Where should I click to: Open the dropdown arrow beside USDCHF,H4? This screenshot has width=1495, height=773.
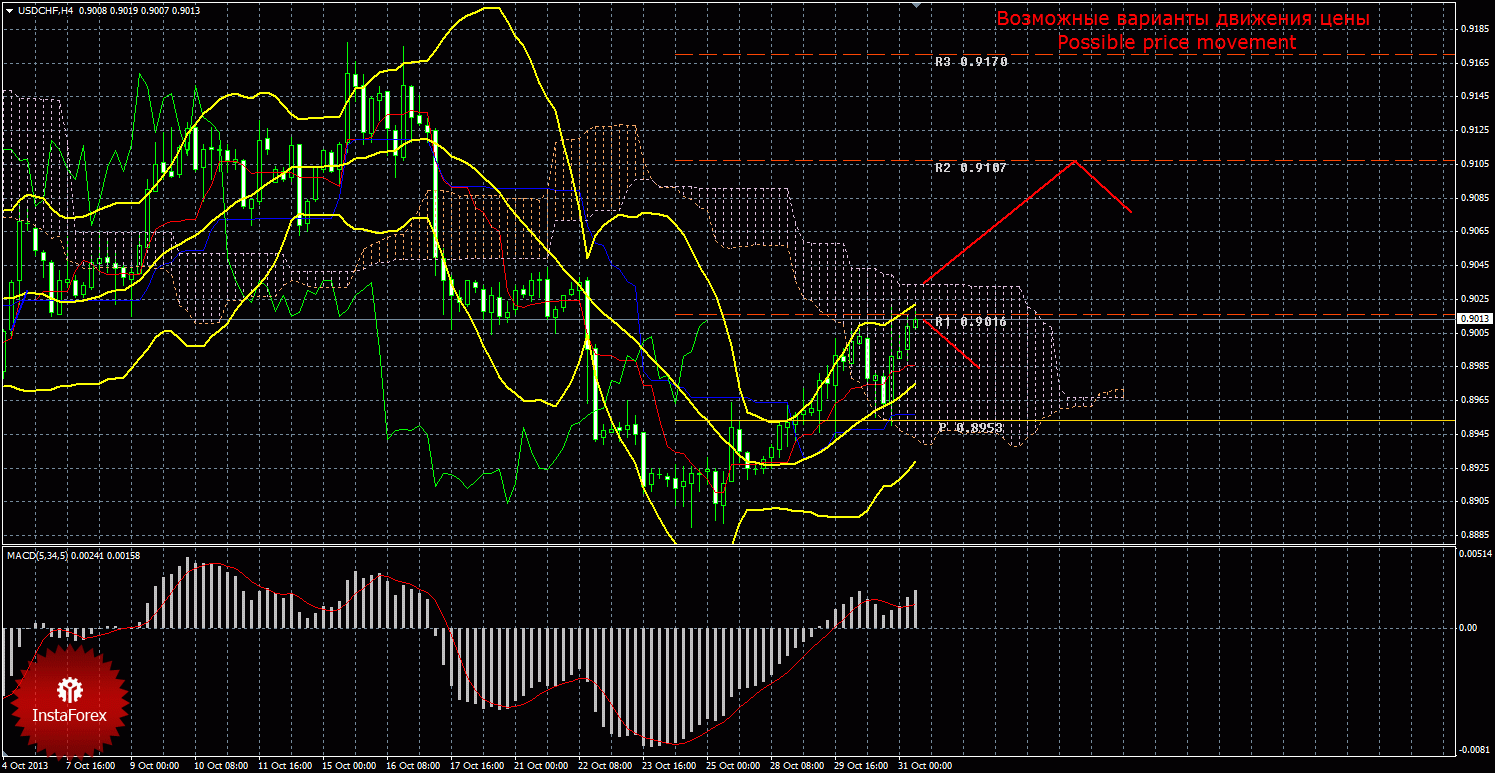pyautogui.click(x=9, y=9)
